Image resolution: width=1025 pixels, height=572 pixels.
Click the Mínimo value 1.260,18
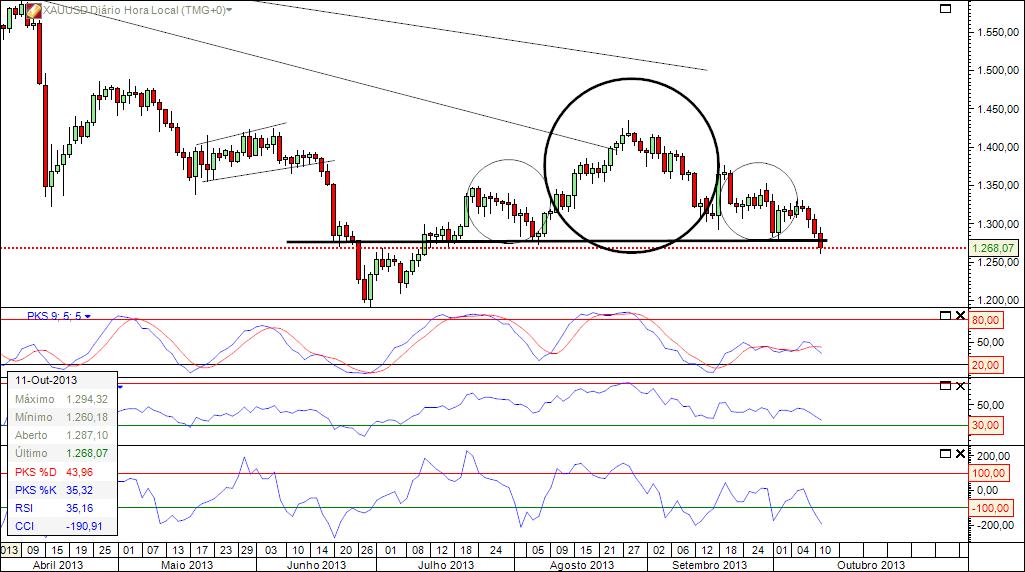[x=87, y=417]
